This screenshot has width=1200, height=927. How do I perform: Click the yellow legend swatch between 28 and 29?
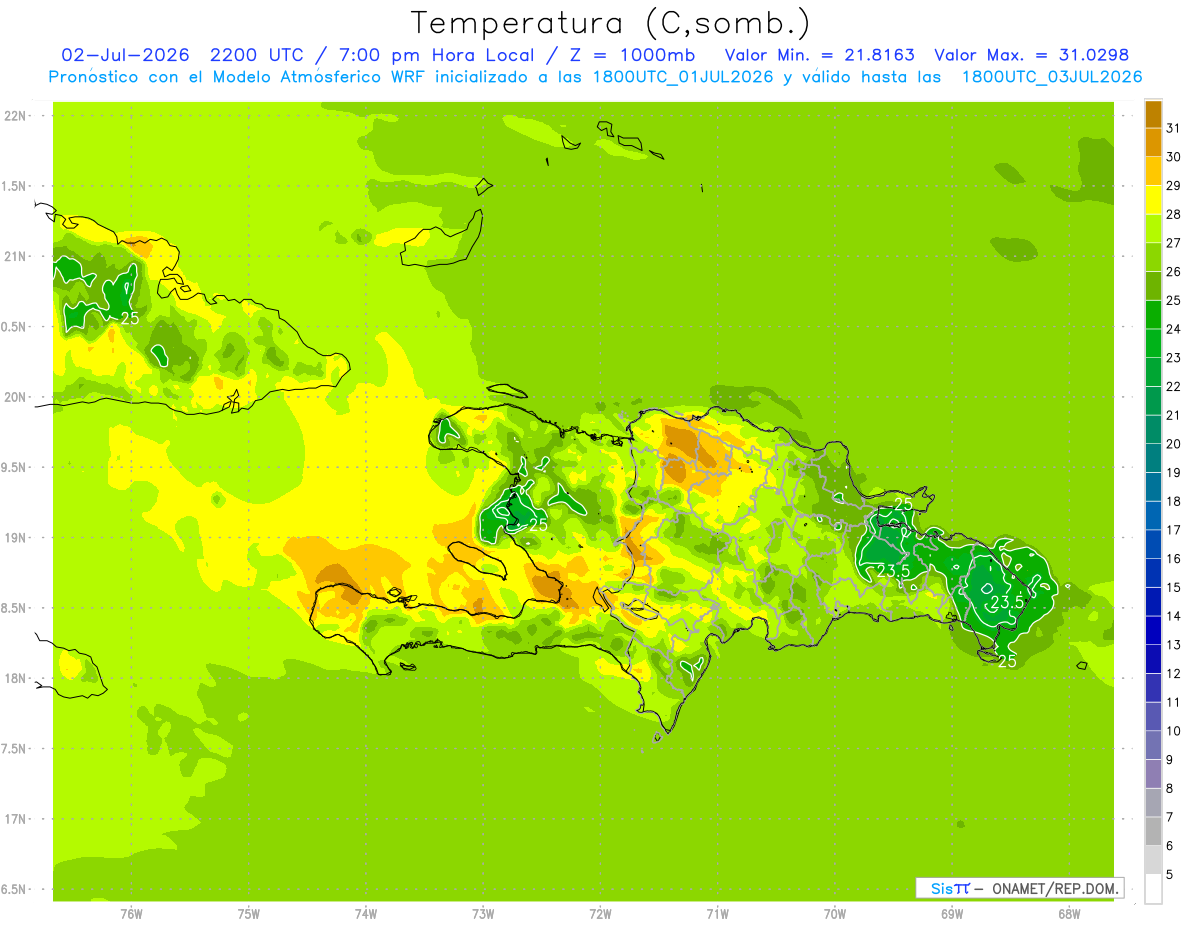click(1153, 200)
